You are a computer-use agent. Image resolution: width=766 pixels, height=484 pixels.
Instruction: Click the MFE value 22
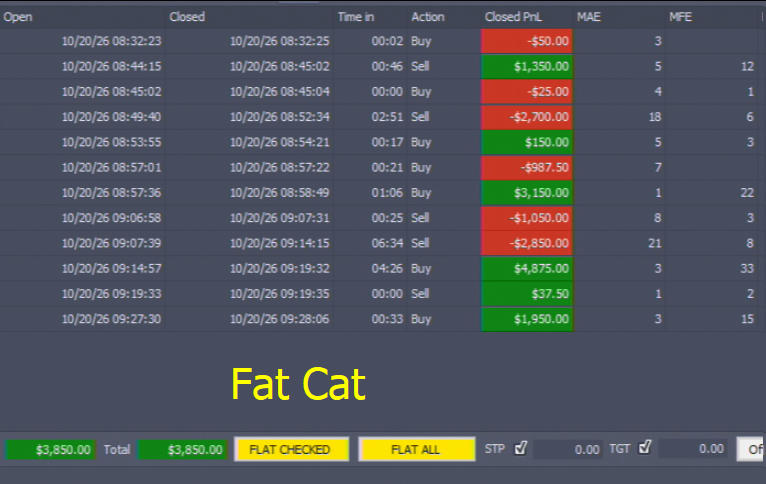point(747,193)
